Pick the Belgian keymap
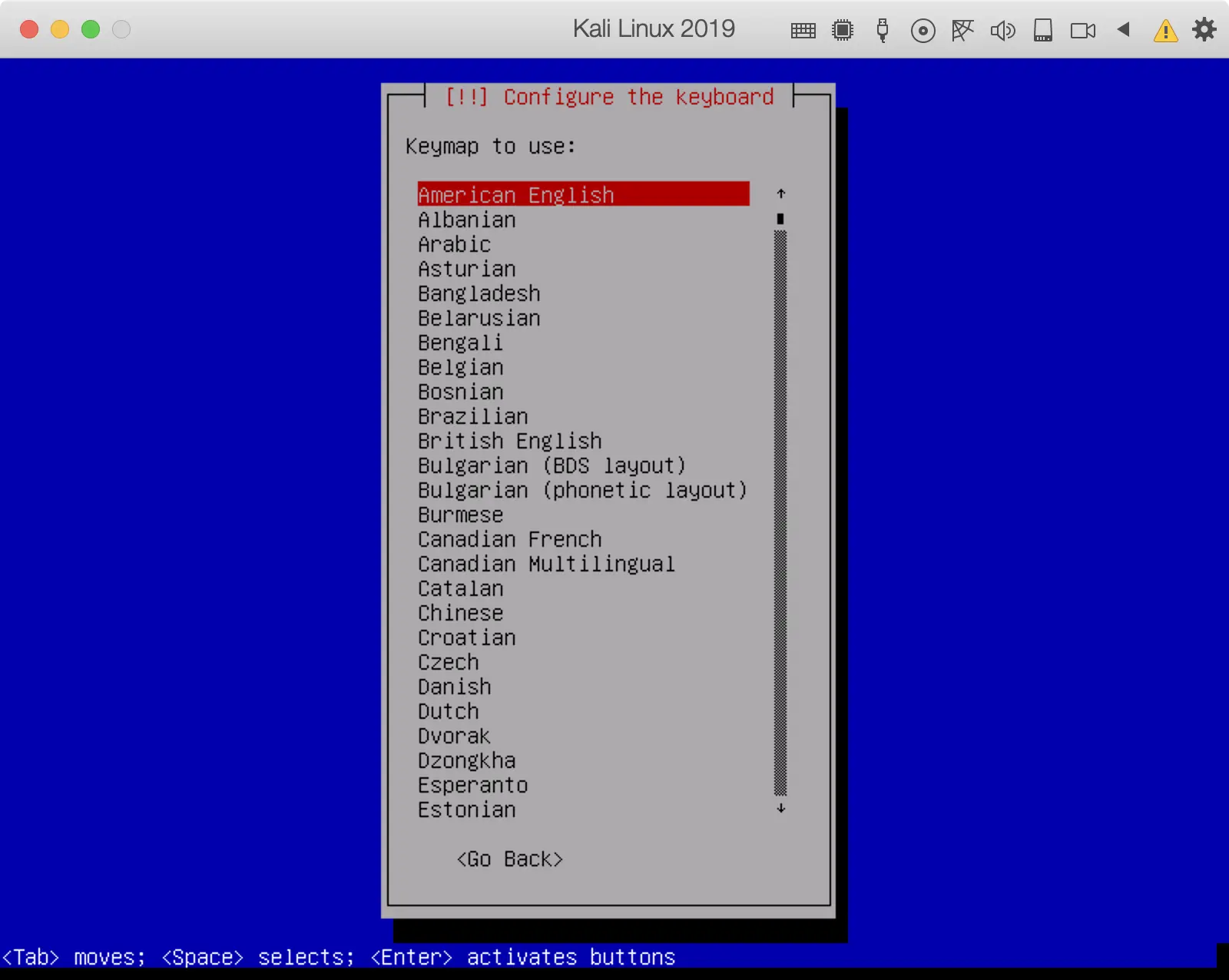This screenshot has height=980, width=1229. point(583,367)
